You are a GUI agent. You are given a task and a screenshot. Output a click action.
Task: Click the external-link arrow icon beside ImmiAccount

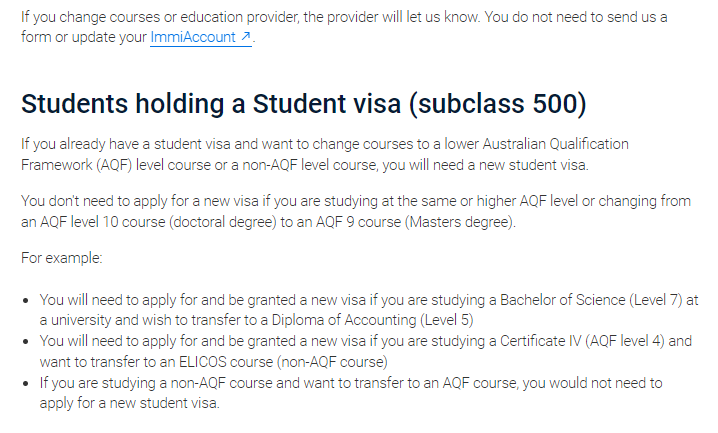(246, 36)
